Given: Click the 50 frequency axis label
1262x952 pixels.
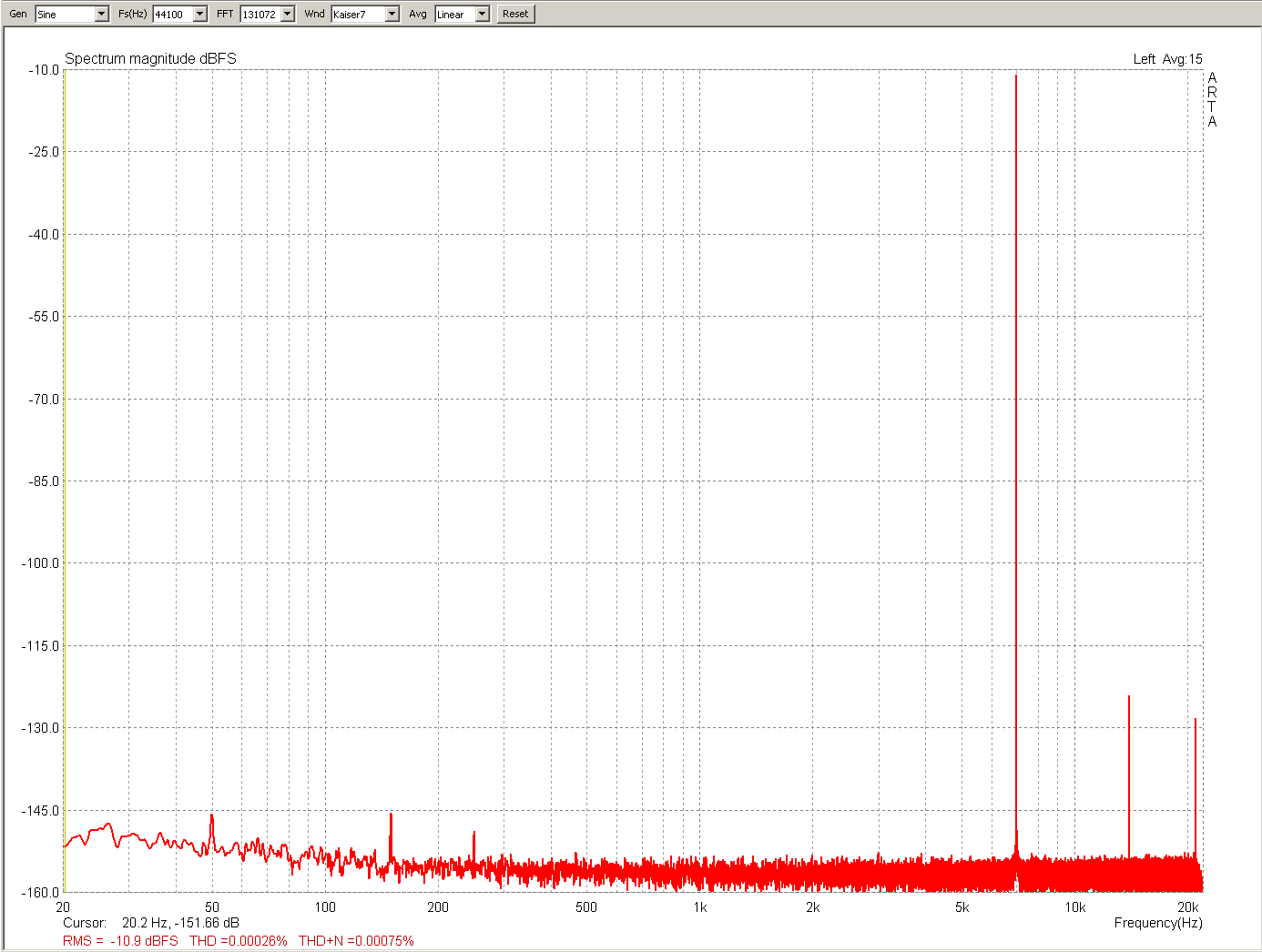Looking at the screenshot, I should click(212, 907).
